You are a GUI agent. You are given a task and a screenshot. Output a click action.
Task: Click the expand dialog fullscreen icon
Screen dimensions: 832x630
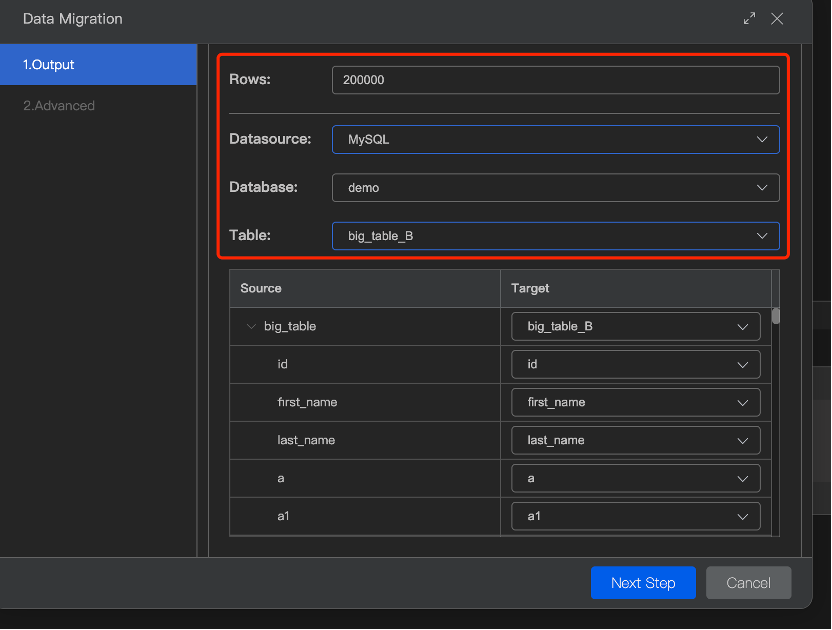[750, 19]
